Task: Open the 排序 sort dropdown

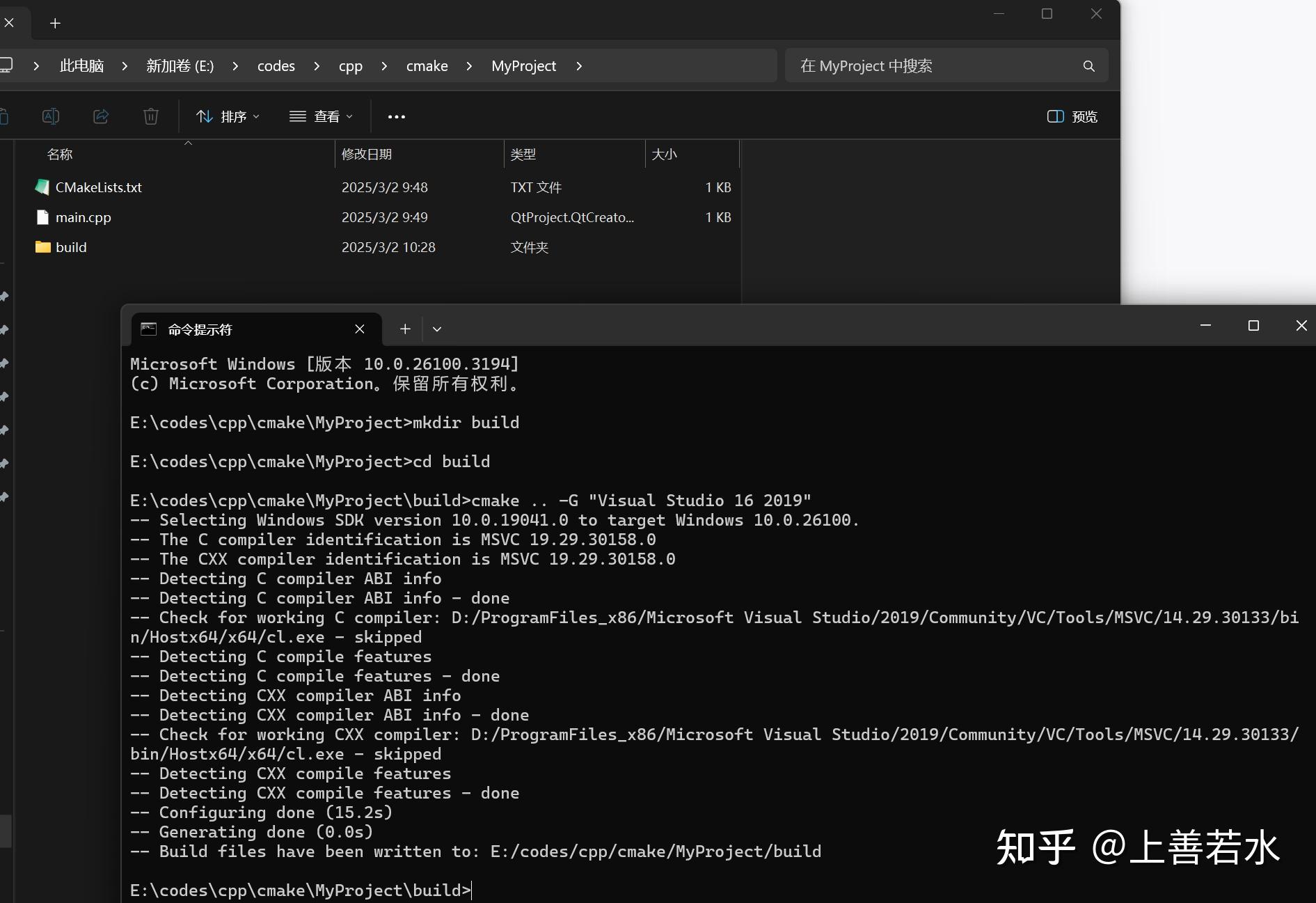Action: click(228, 116)
